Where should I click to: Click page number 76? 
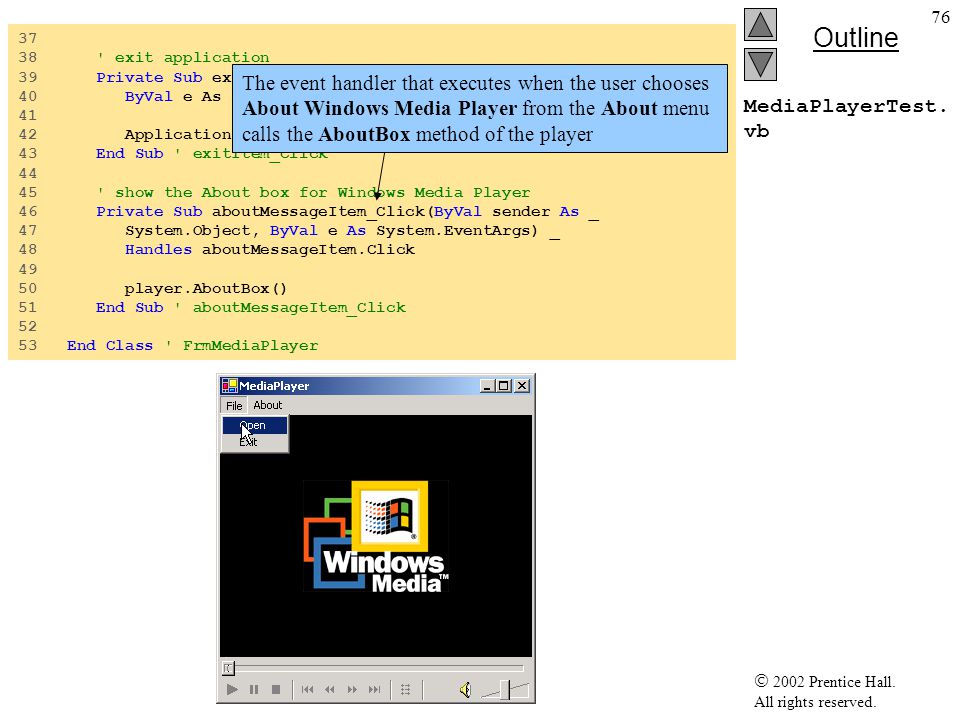click(940, 17)
